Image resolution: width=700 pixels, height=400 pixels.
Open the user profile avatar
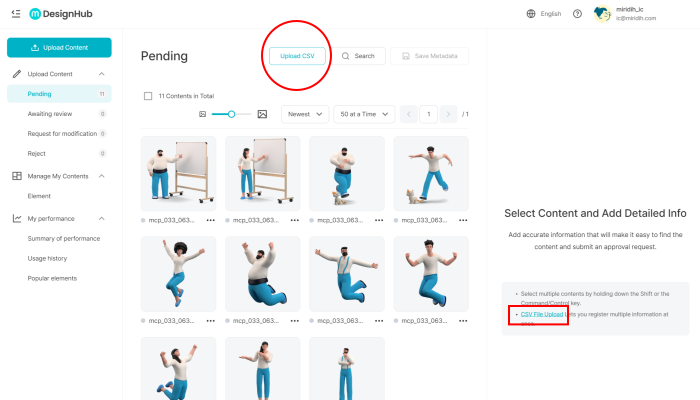tap(602, 14)
